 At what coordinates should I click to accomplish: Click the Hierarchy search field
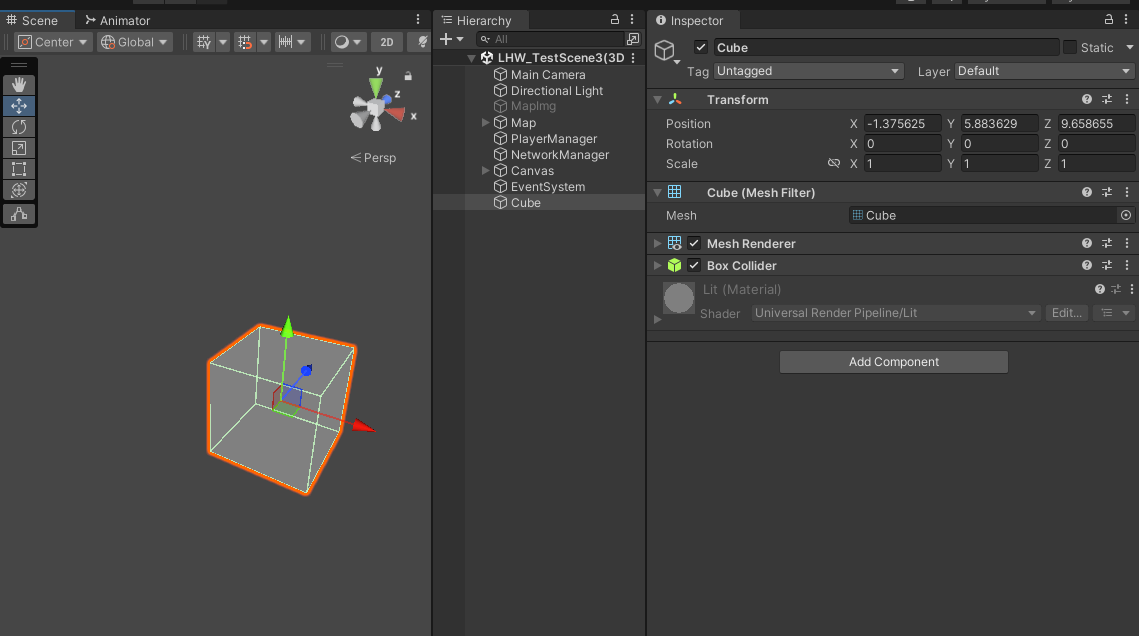point(550,39)
